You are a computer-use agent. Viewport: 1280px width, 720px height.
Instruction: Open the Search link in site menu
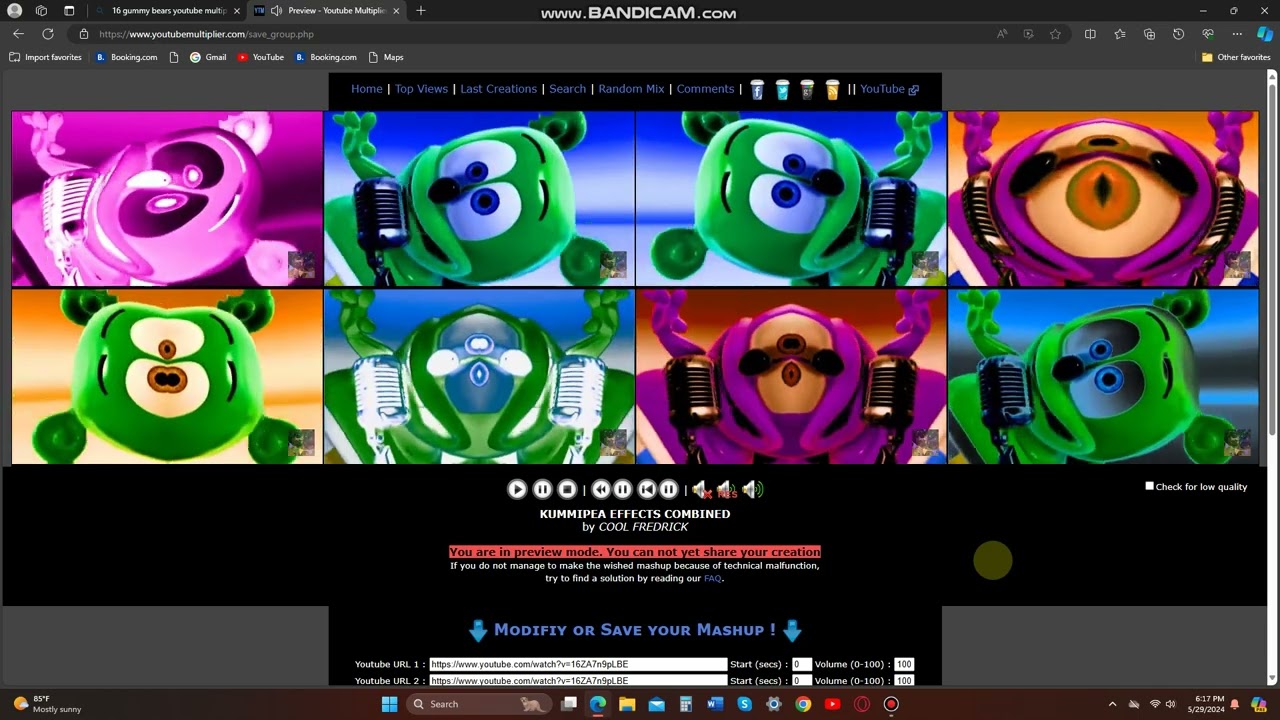pyautogui.click(x=567, y=89)
